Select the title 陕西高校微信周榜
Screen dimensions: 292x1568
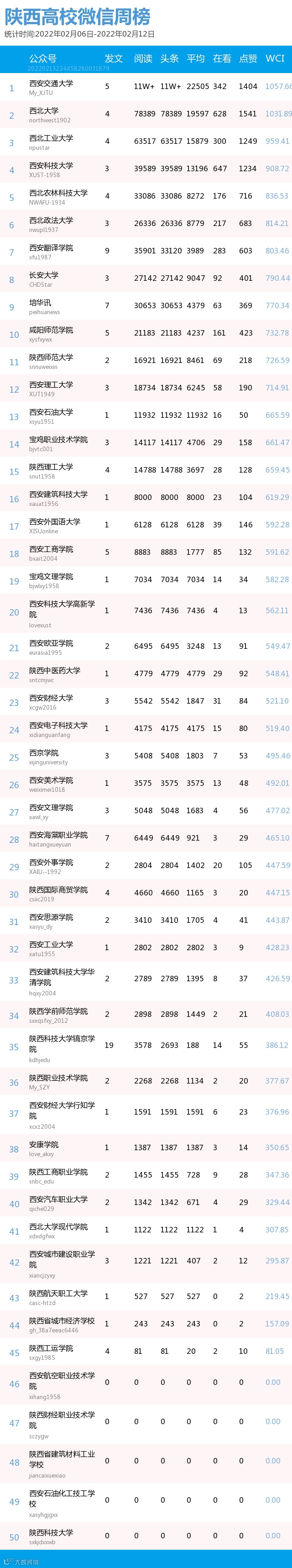pos(77,16)
